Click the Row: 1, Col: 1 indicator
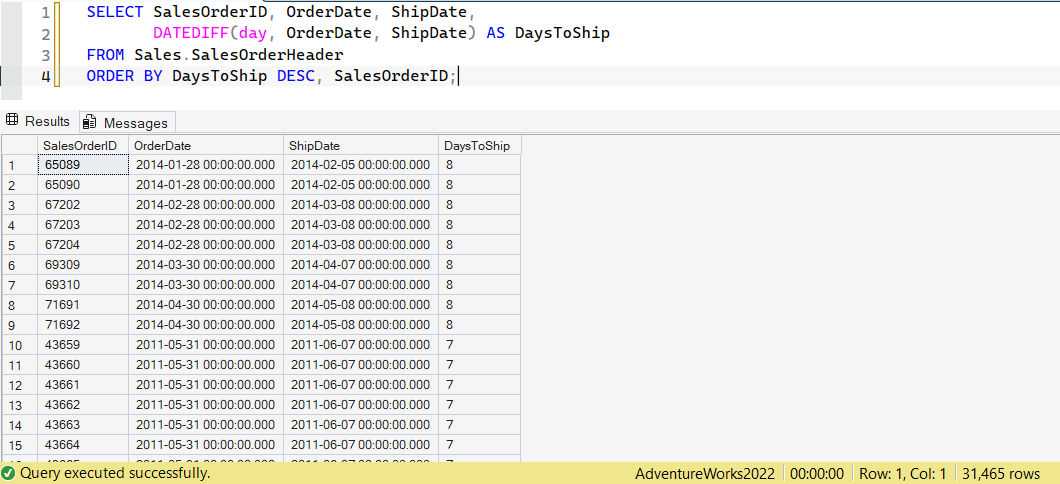 point(902,473)
